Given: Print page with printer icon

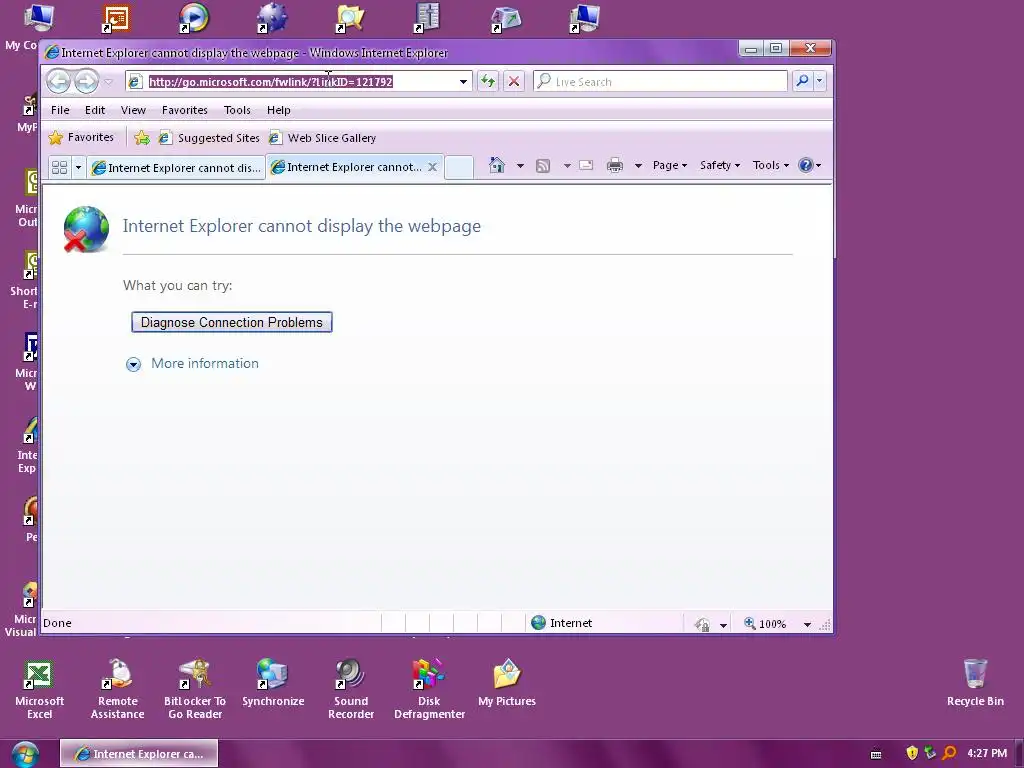Looking at the screenshot, I should (615, 165).
